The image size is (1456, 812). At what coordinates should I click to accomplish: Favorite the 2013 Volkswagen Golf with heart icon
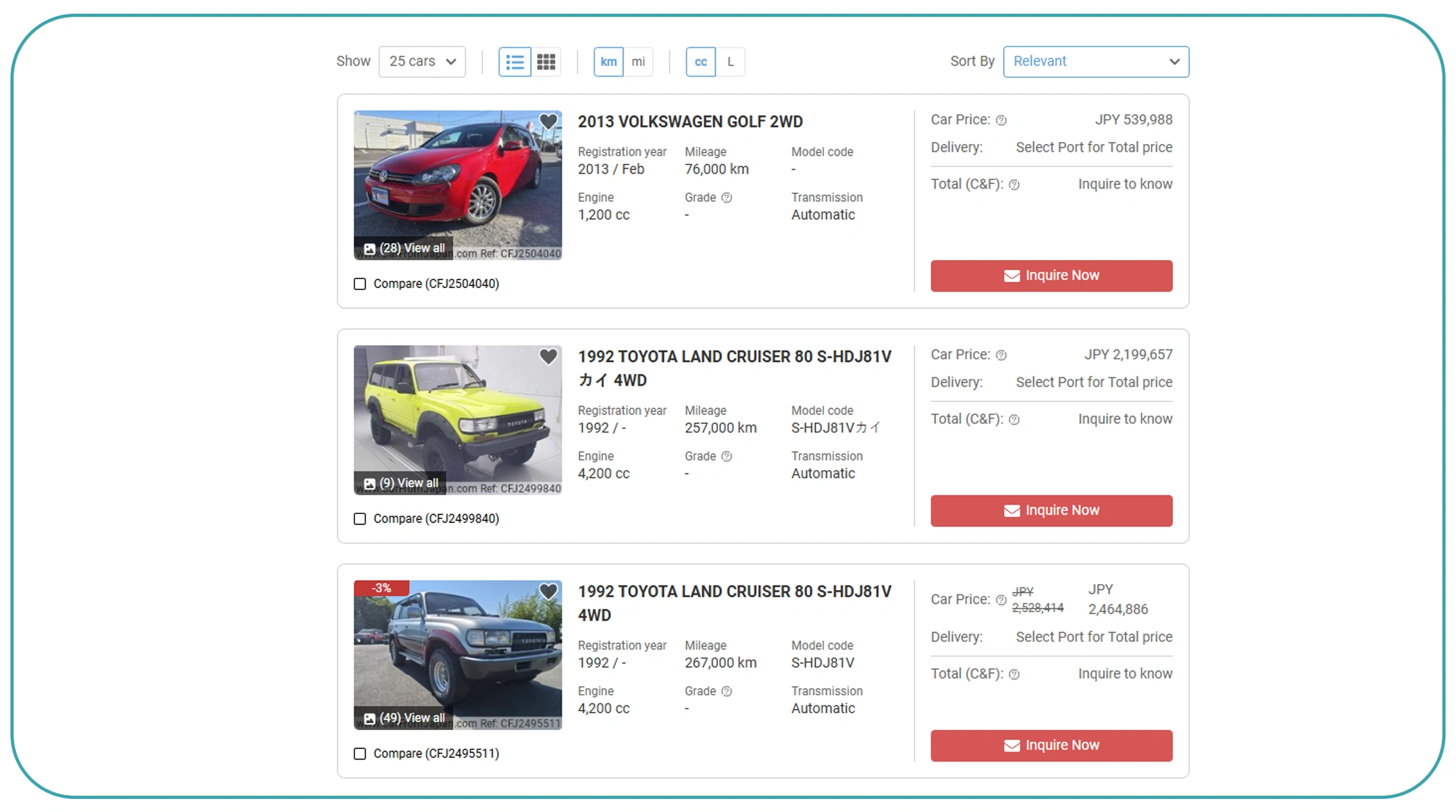[548, 120]
